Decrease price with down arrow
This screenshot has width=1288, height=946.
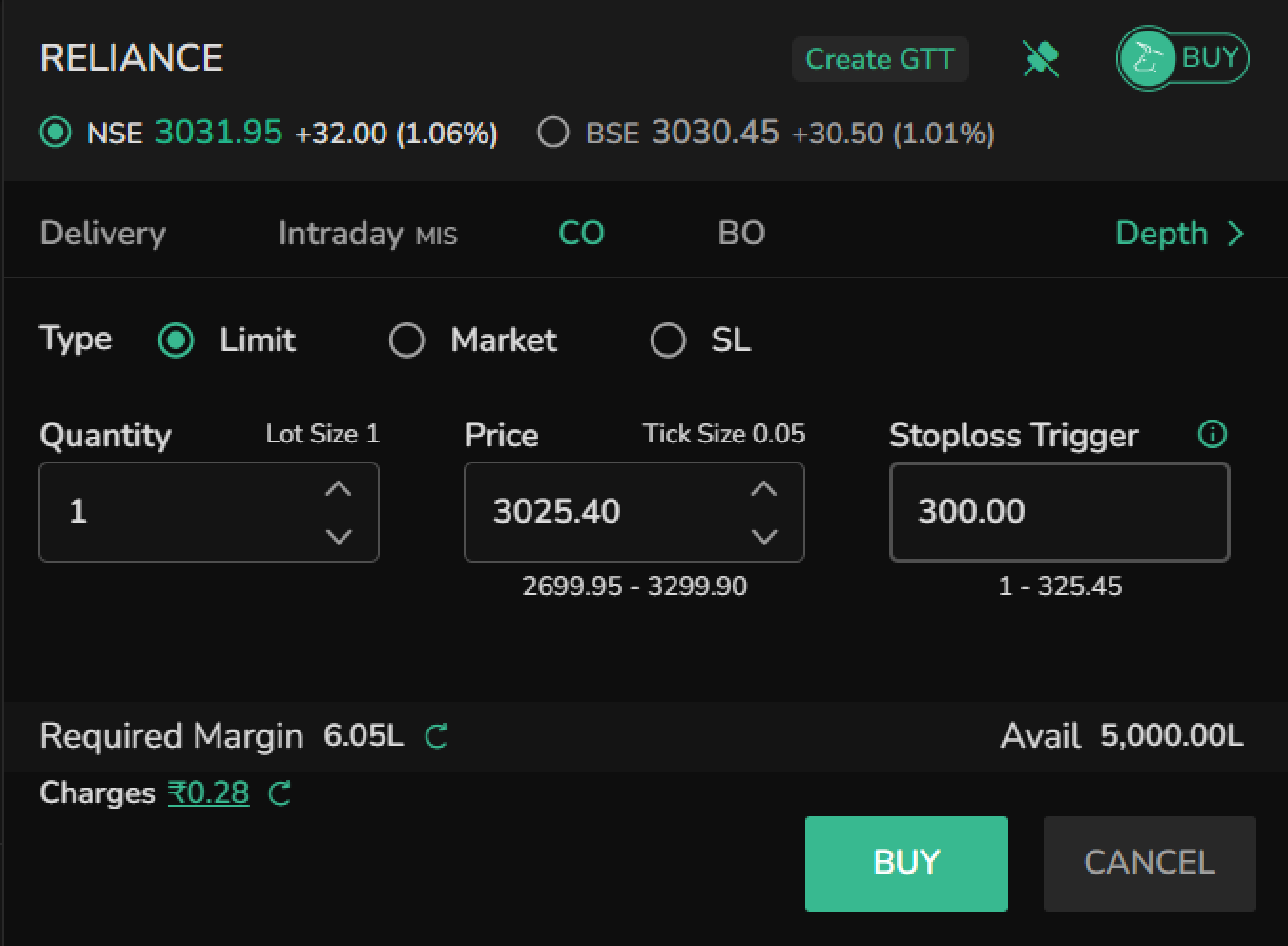point(764,536)
